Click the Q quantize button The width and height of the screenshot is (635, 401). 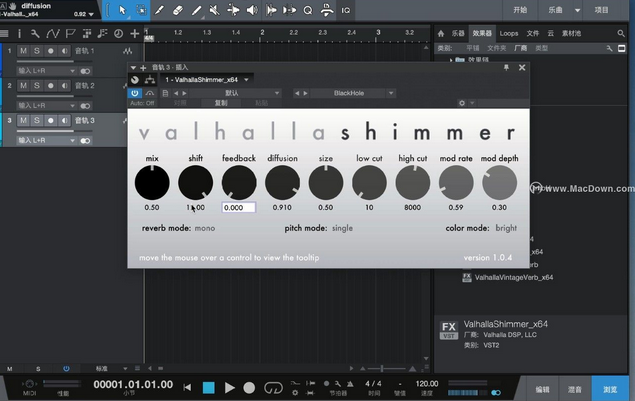tap(308, 10)
